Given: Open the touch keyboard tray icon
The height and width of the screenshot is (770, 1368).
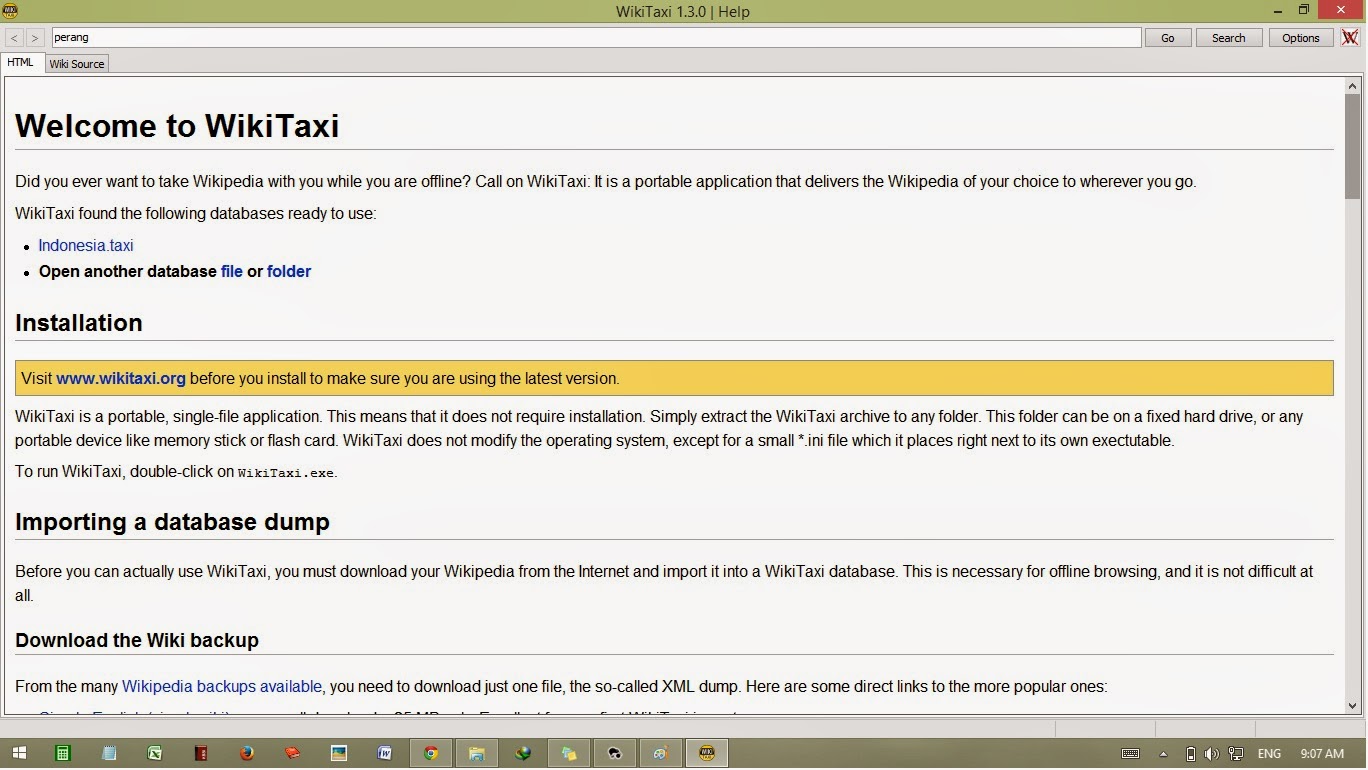Looking at the screenshot, I should click(x=1131, y=753).
